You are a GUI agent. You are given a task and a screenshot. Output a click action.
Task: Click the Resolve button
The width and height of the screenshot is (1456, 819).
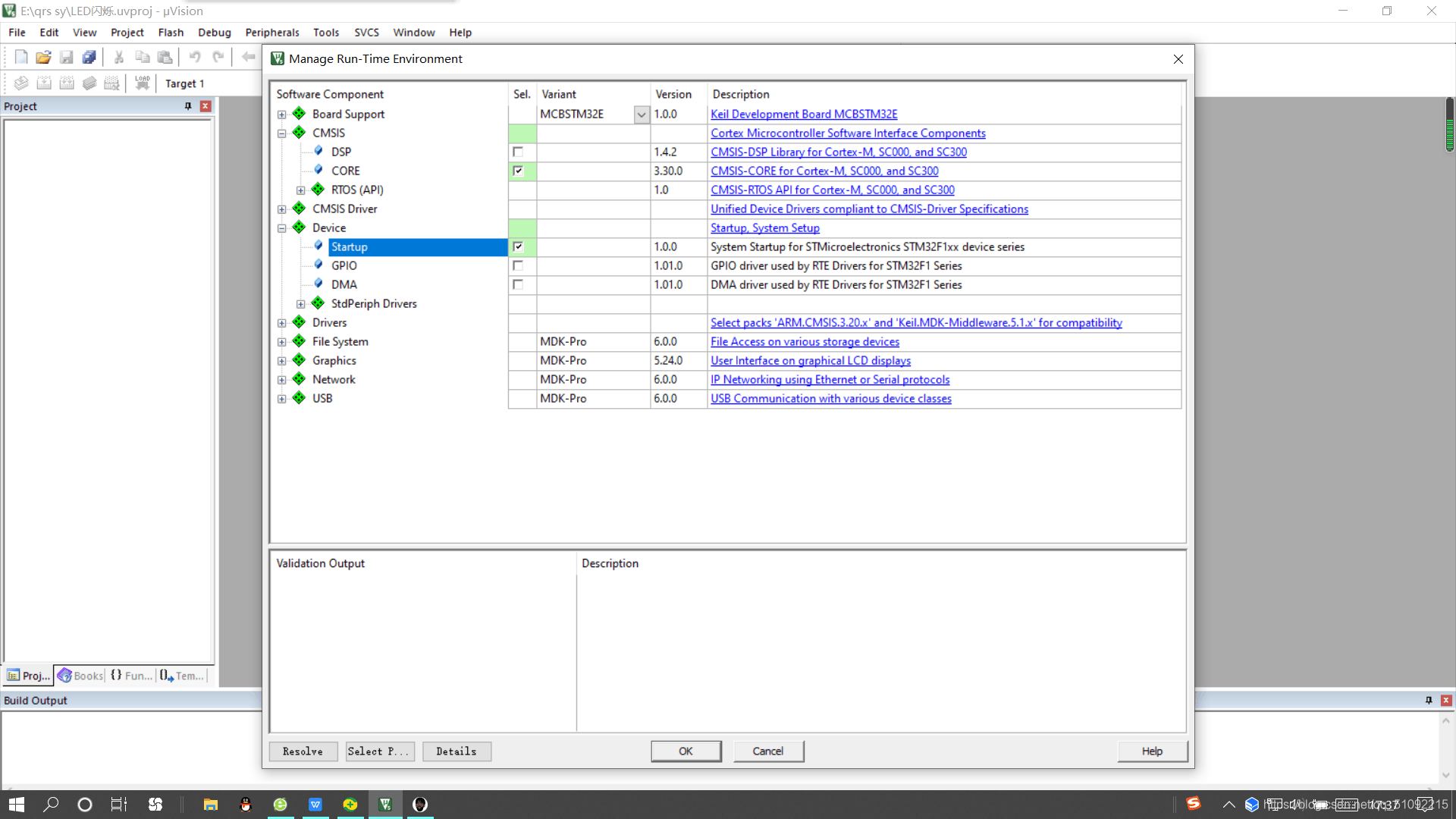pos(303,752)
